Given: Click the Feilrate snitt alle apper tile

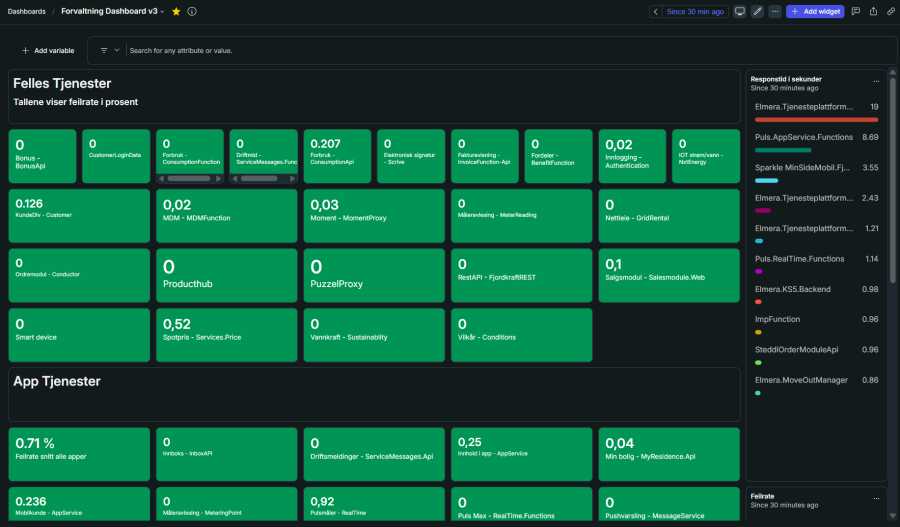Looking at the screenshot, I should coord(79,454).
